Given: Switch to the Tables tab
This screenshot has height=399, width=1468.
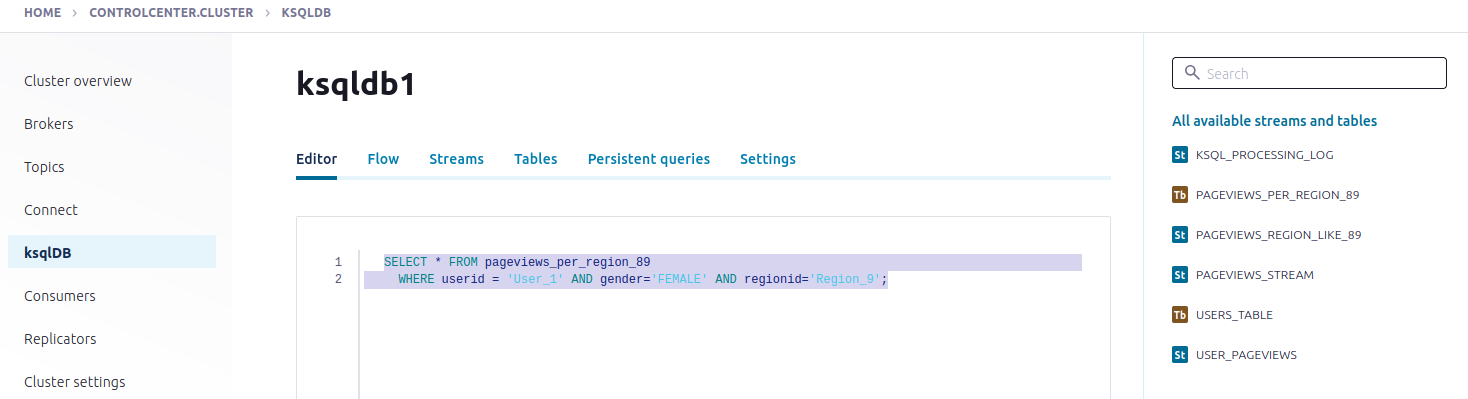Looking at the screenshot, I should coord(535,159).
